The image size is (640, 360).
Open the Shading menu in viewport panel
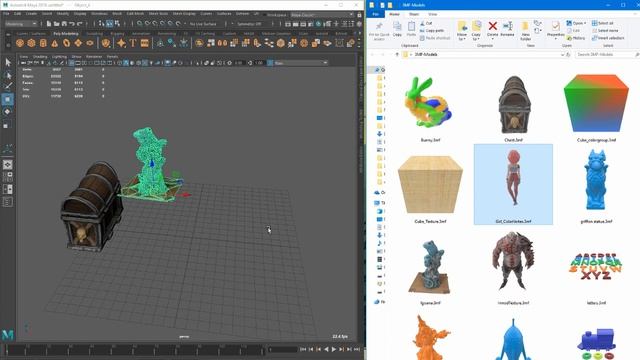click(x=40, y=57)
